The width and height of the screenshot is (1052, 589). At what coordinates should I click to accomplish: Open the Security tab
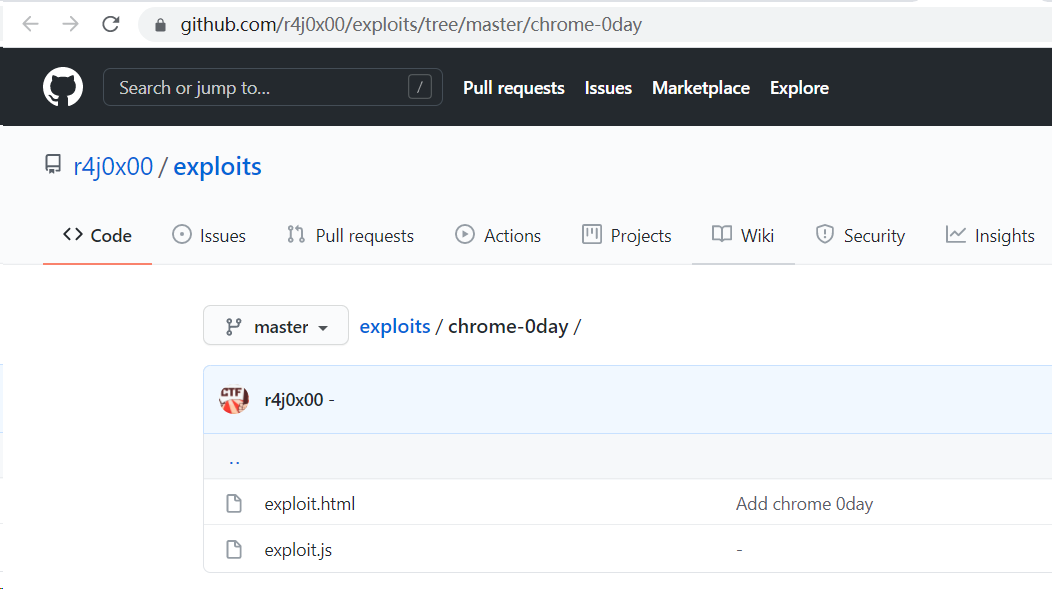coord(860,235)
